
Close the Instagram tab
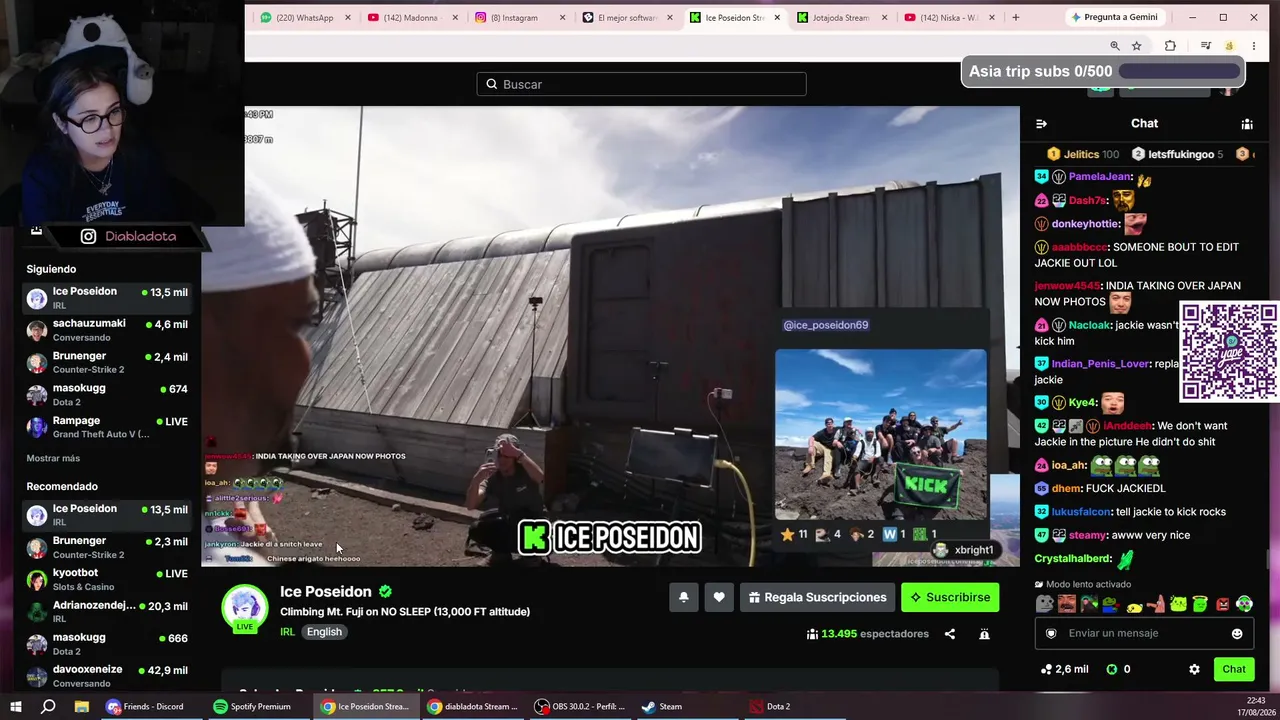562,17
